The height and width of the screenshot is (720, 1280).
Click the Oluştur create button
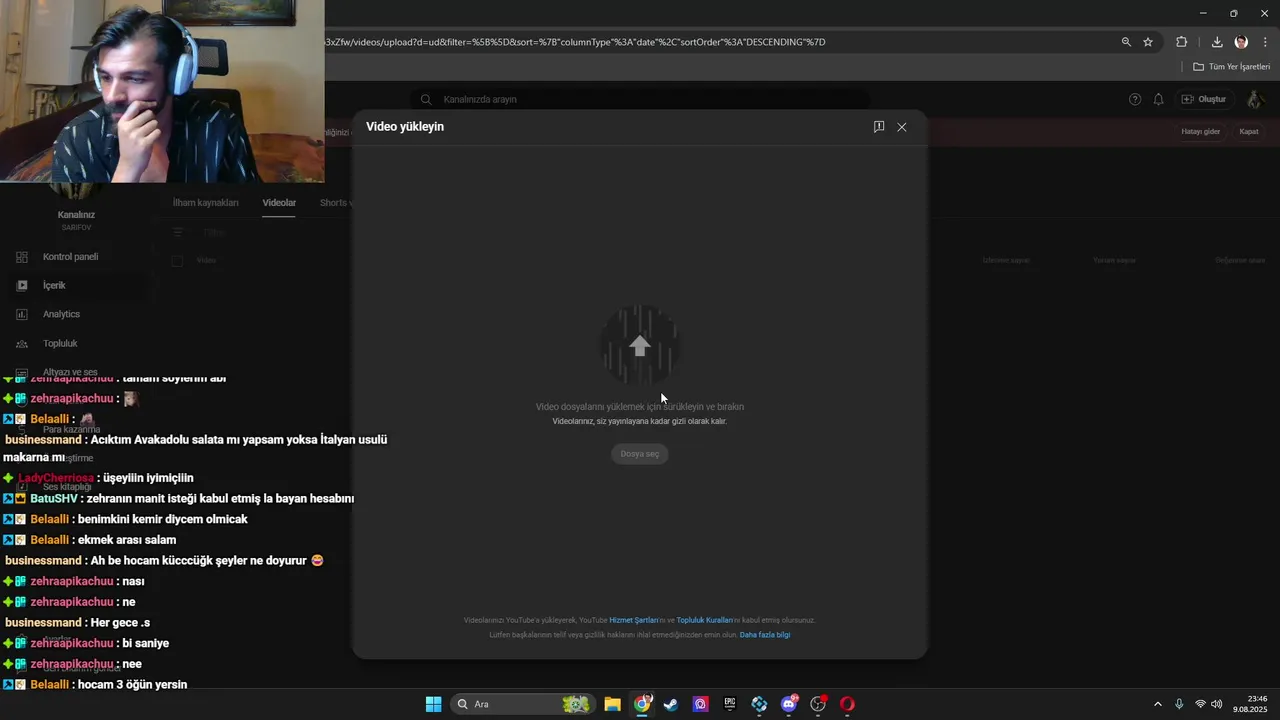1203,99
